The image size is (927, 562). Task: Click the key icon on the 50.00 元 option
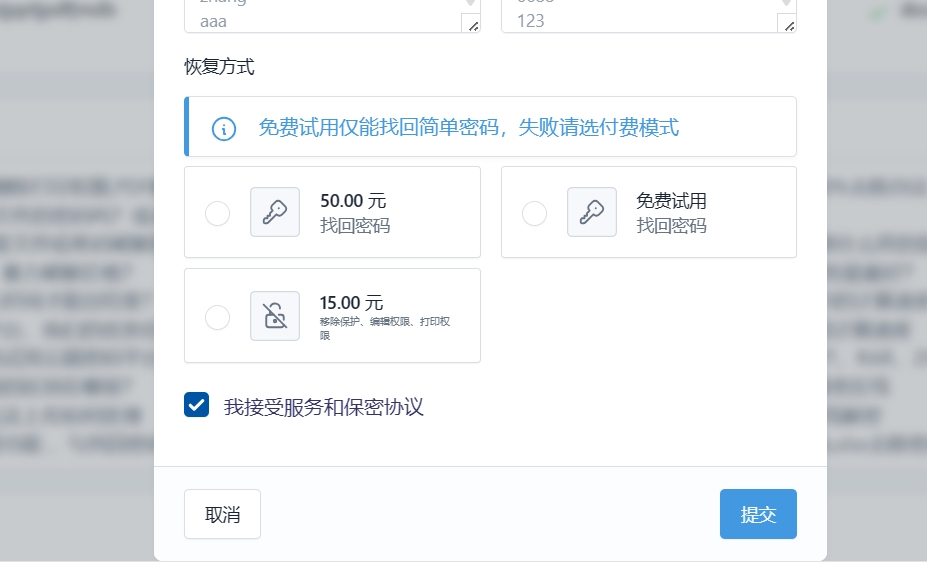point(275,212)
